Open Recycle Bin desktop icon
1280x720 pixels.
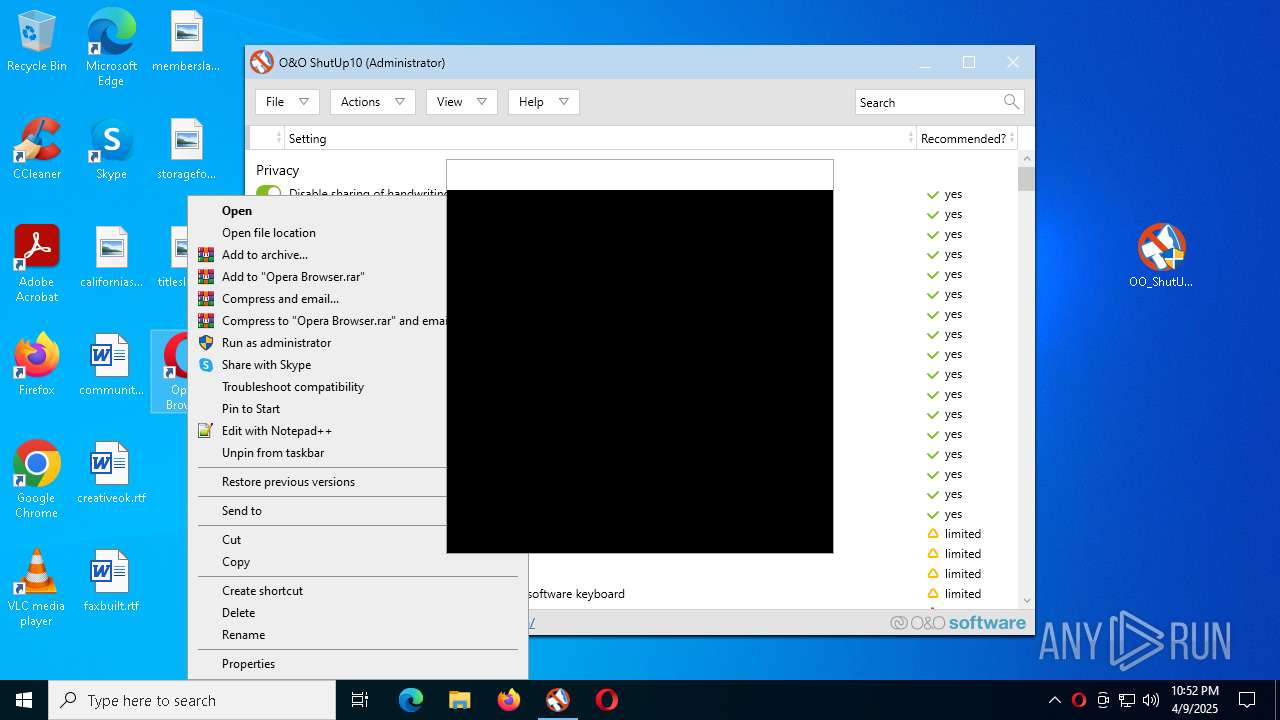(x=37, y=43)
